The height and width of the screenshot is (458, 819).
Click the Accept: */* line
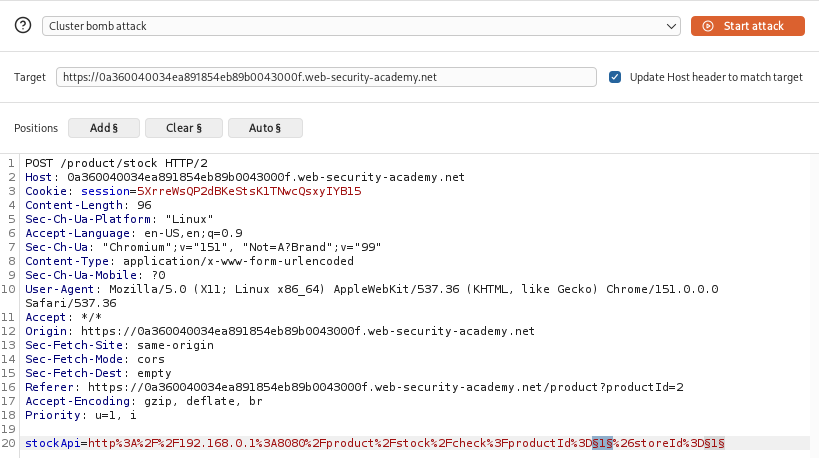click(63, 318)
